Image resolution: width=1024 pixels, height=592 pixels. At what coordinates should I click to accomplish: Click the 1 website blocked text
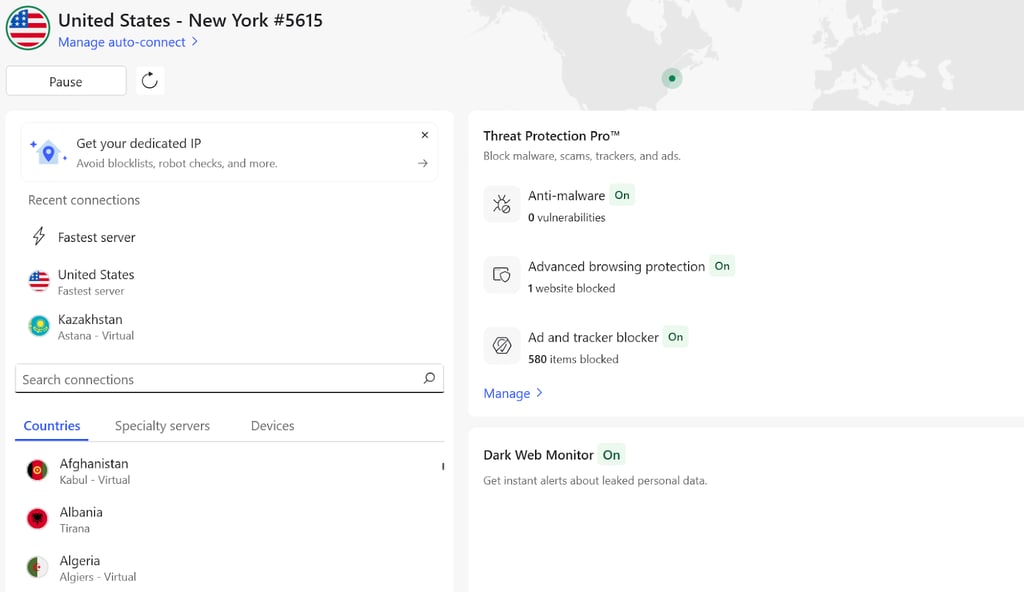tap(571, 288)
